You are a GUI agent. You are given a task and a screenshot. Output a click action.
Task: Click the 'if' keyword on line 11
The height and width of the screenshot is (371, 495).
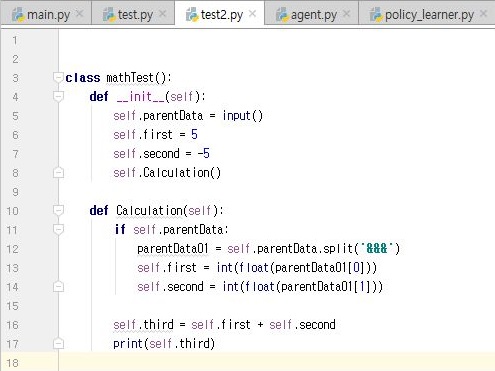click(x=120, y=229)
